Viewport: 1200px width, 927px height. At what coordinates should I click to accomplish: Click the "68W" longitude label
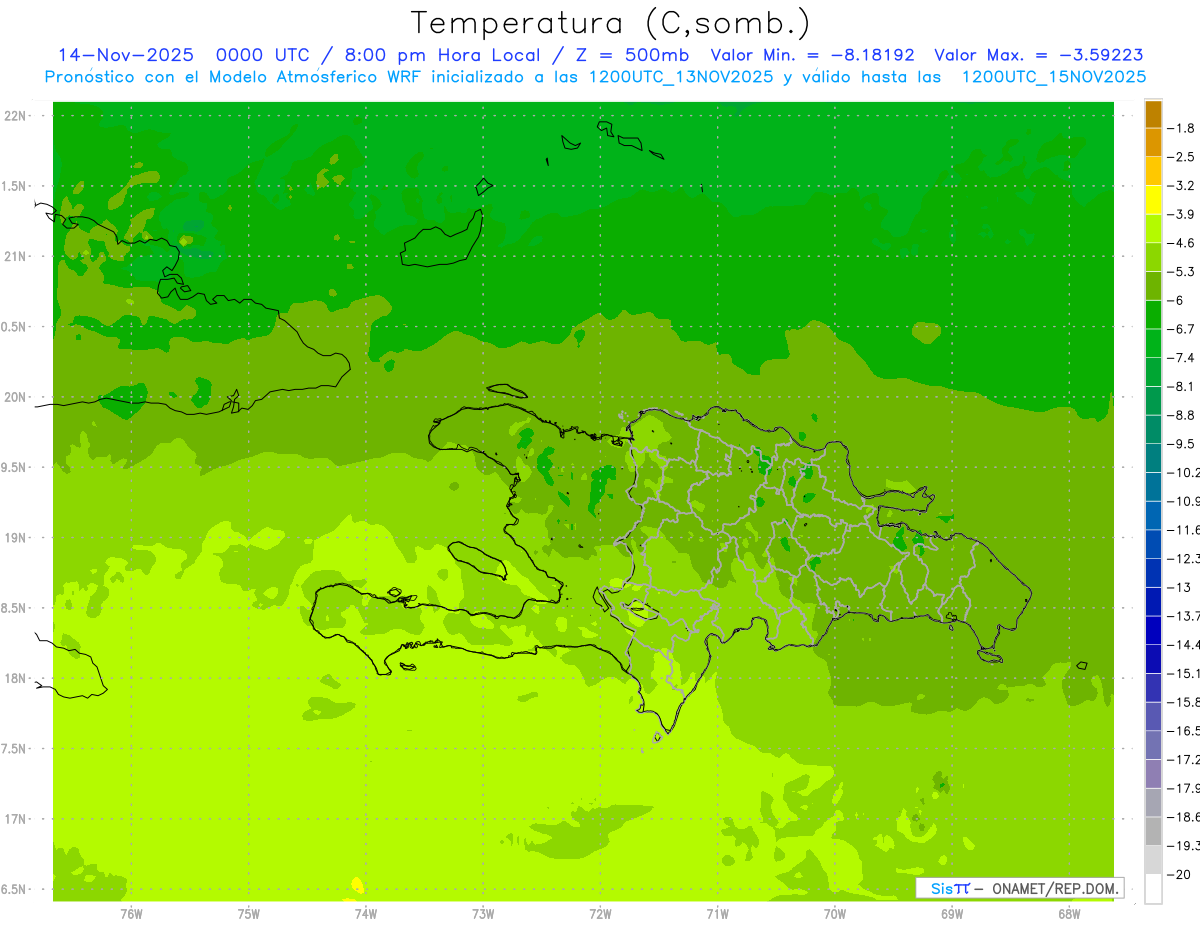pos(1069,913)
